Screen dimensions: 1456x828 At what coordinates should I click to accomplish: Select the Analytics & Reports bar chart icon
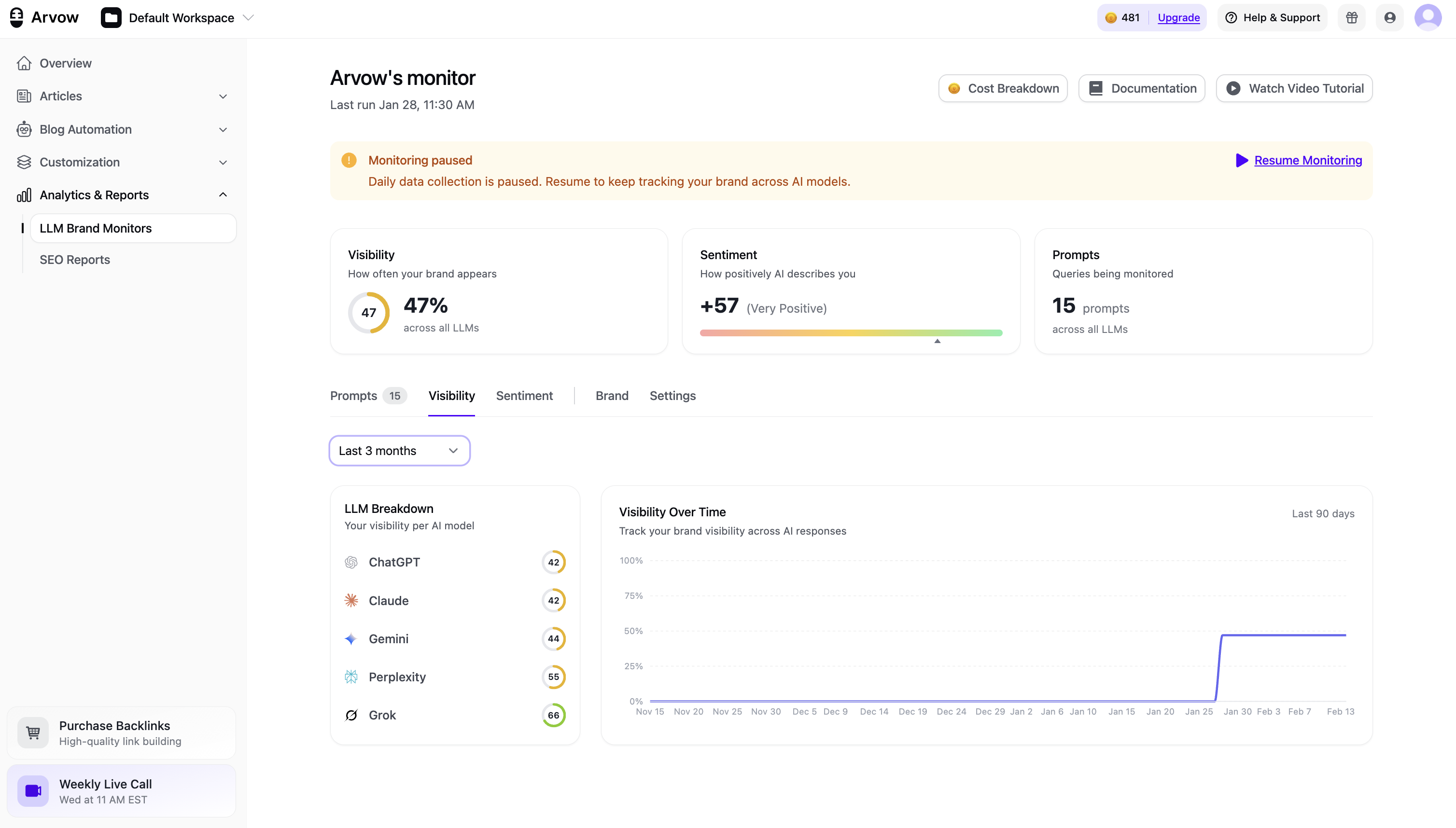click(x=24, y=195)
